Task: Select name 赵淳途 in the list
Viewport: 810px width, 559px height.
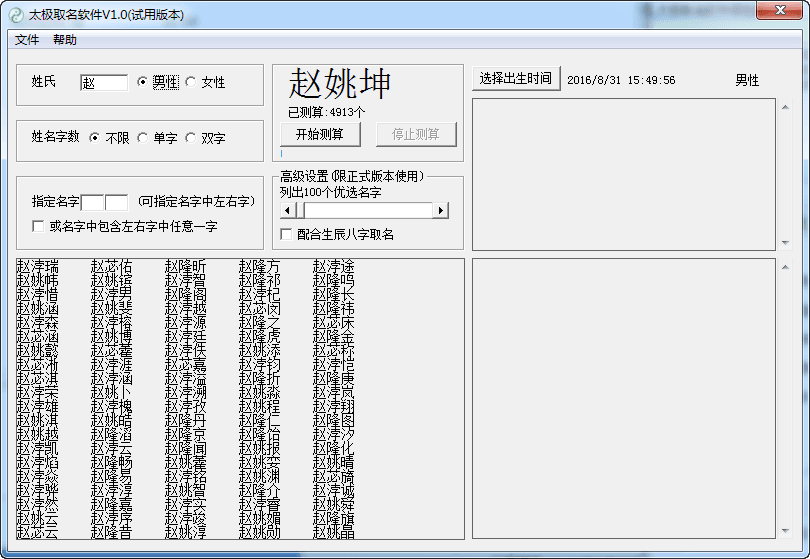Action: click(334, 267)
